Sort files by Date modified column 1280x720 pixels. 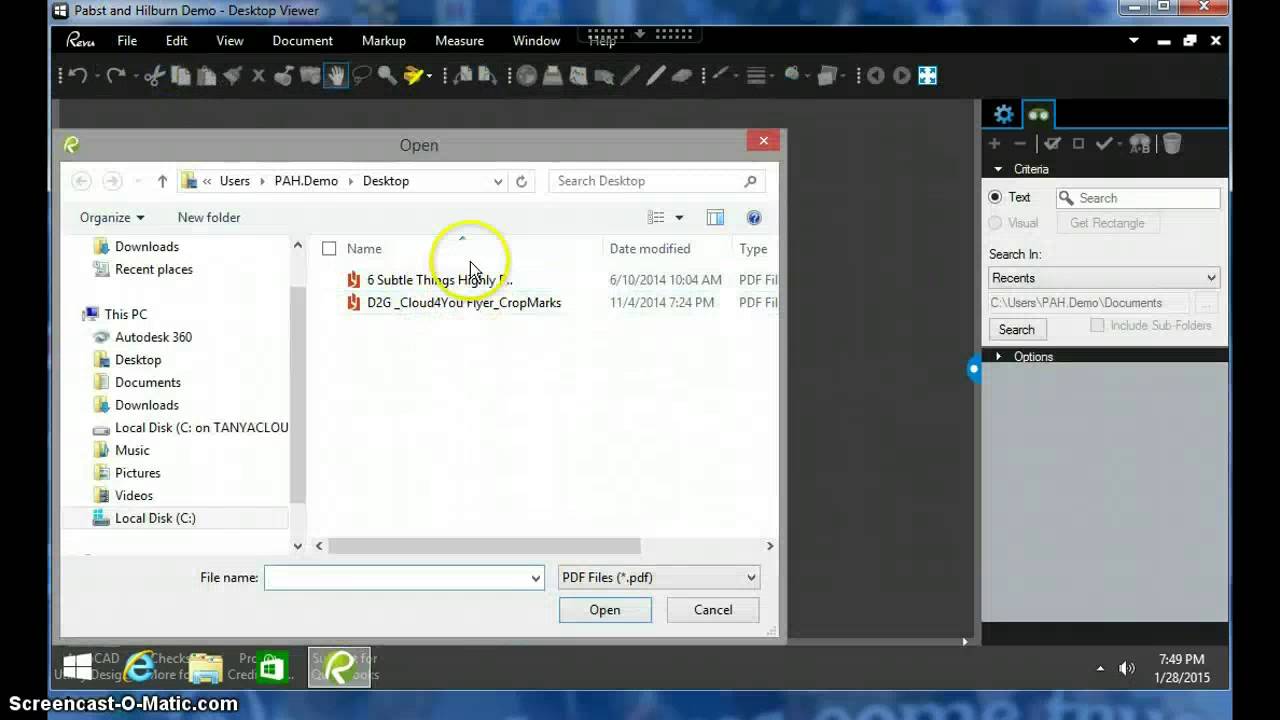click(x=650, y=249)
